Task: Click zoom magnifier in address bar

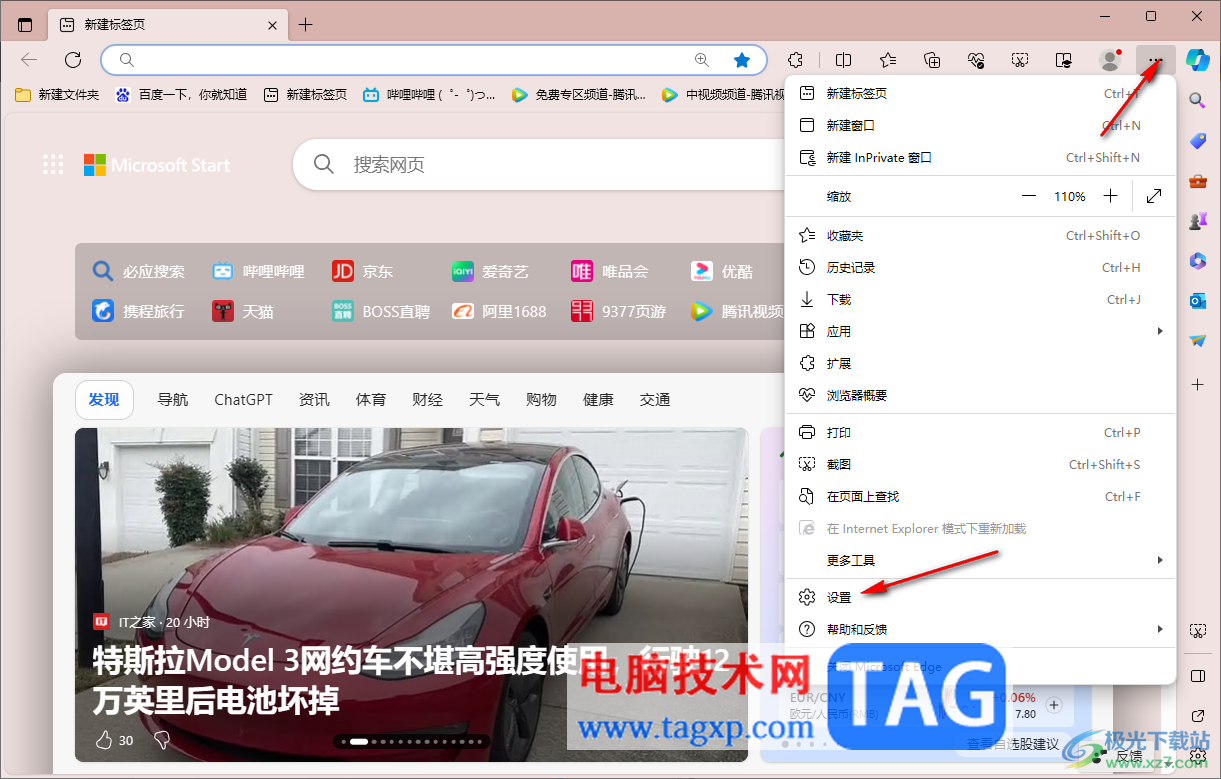Action: [x=702, y=60]
